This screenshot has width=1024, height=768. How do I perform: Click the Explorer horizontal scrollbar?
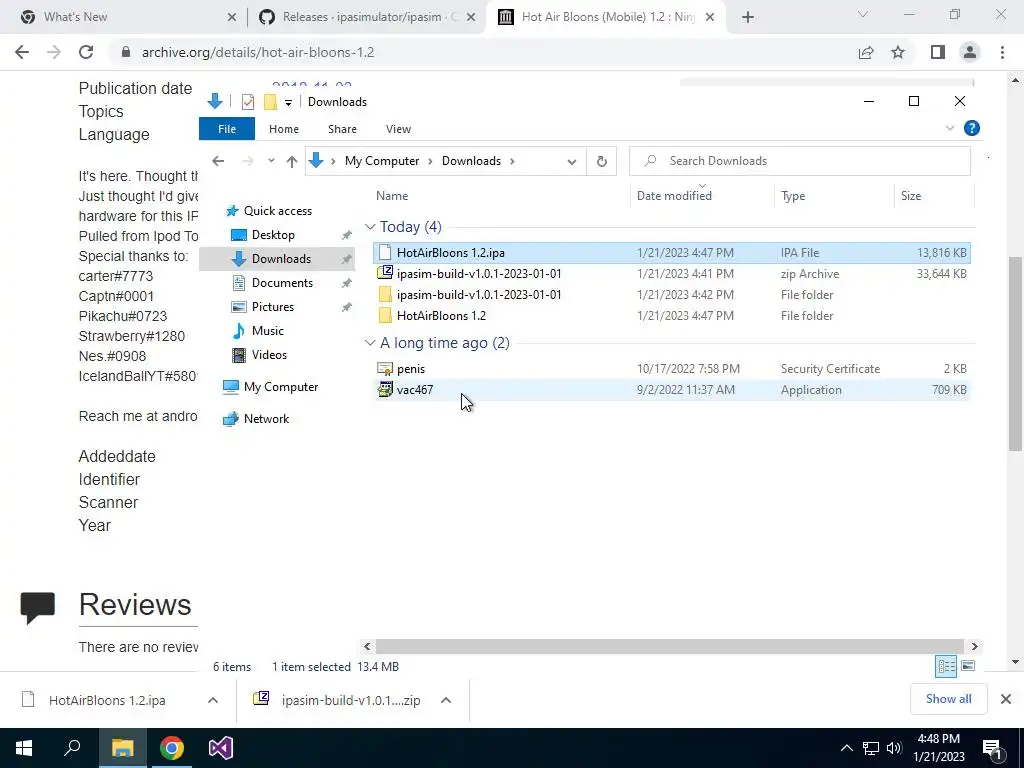[x=669, y=647]
